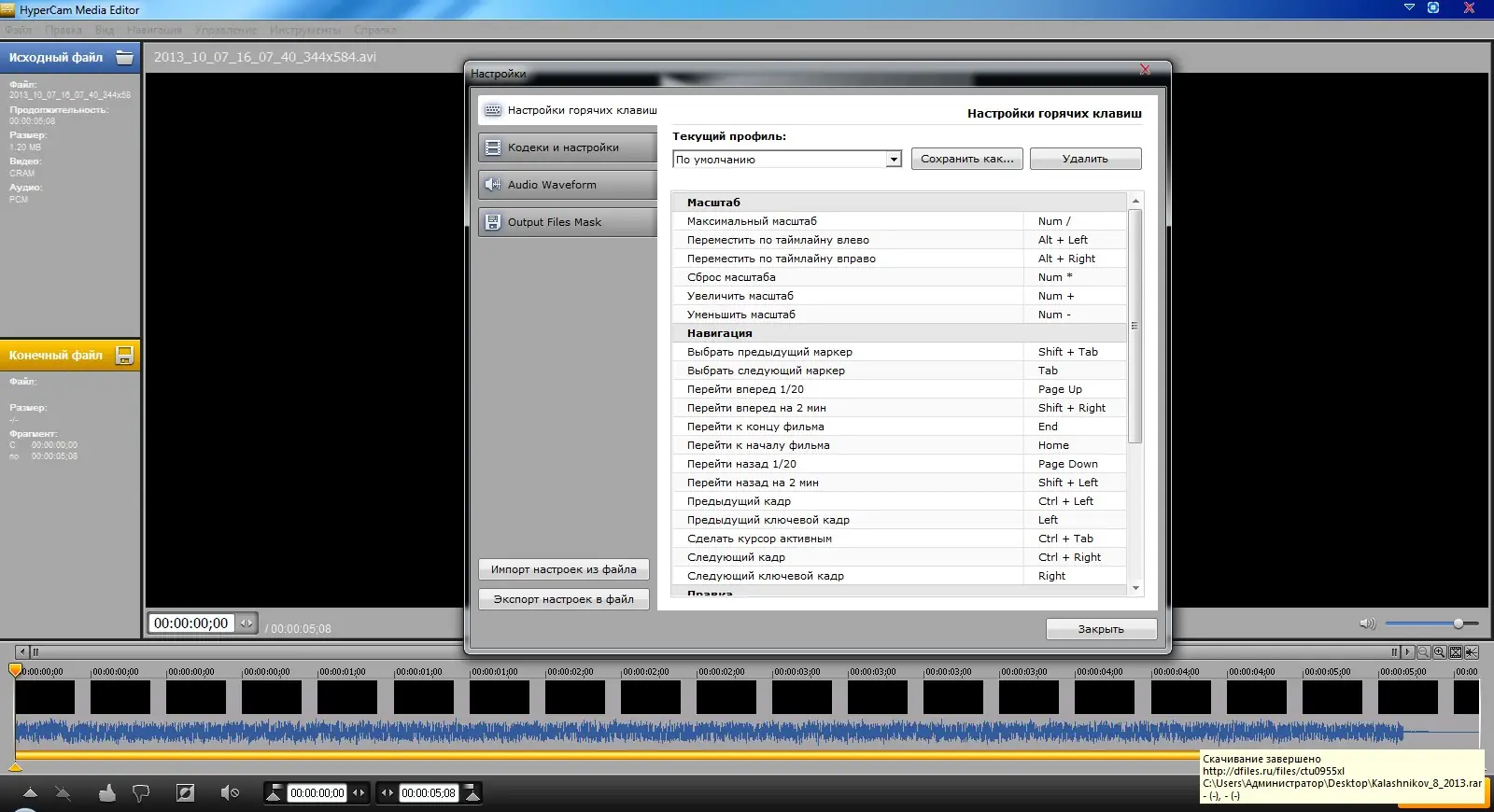
Task: Click the timeline horizontal scrollbar track
Action: pos(714,652)
